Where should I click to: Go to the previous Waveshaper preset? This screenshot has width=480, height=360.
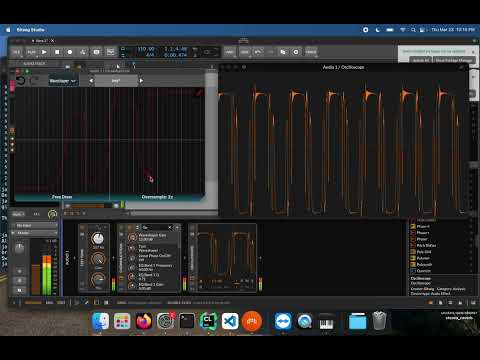pyautogui.click(x=91, y=81)
